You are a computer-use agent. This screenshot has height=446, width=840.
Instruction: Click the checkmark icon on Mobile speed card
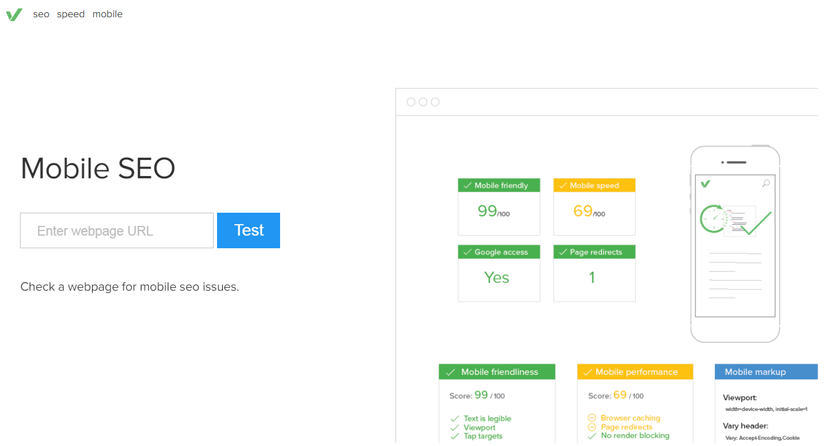pyautogui.click(x=562, y=185)
